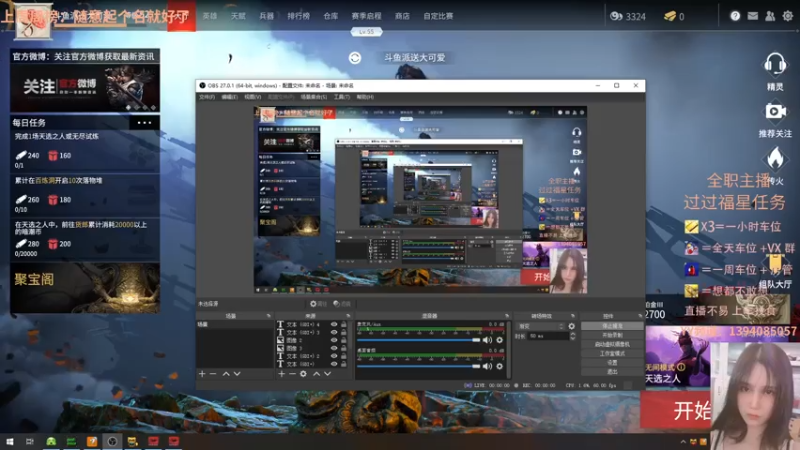Viewport: 800px width, 450px height.
Task: Pop out the controls panel dock button
Action: pos(640,316)
